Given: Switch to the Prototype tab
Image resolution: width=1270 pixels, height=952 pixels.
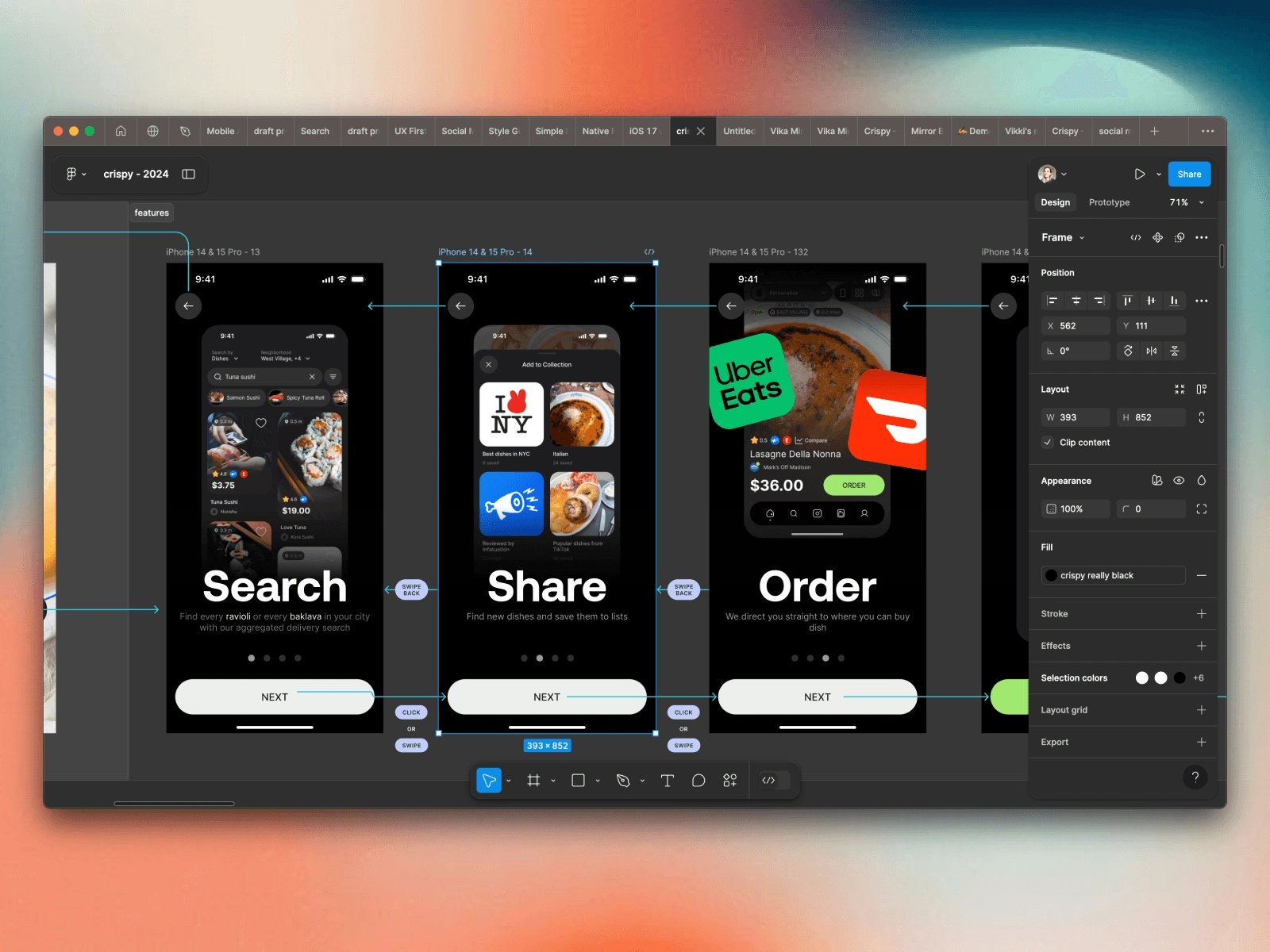Looking at the screenshot, I should (1109, 202).
